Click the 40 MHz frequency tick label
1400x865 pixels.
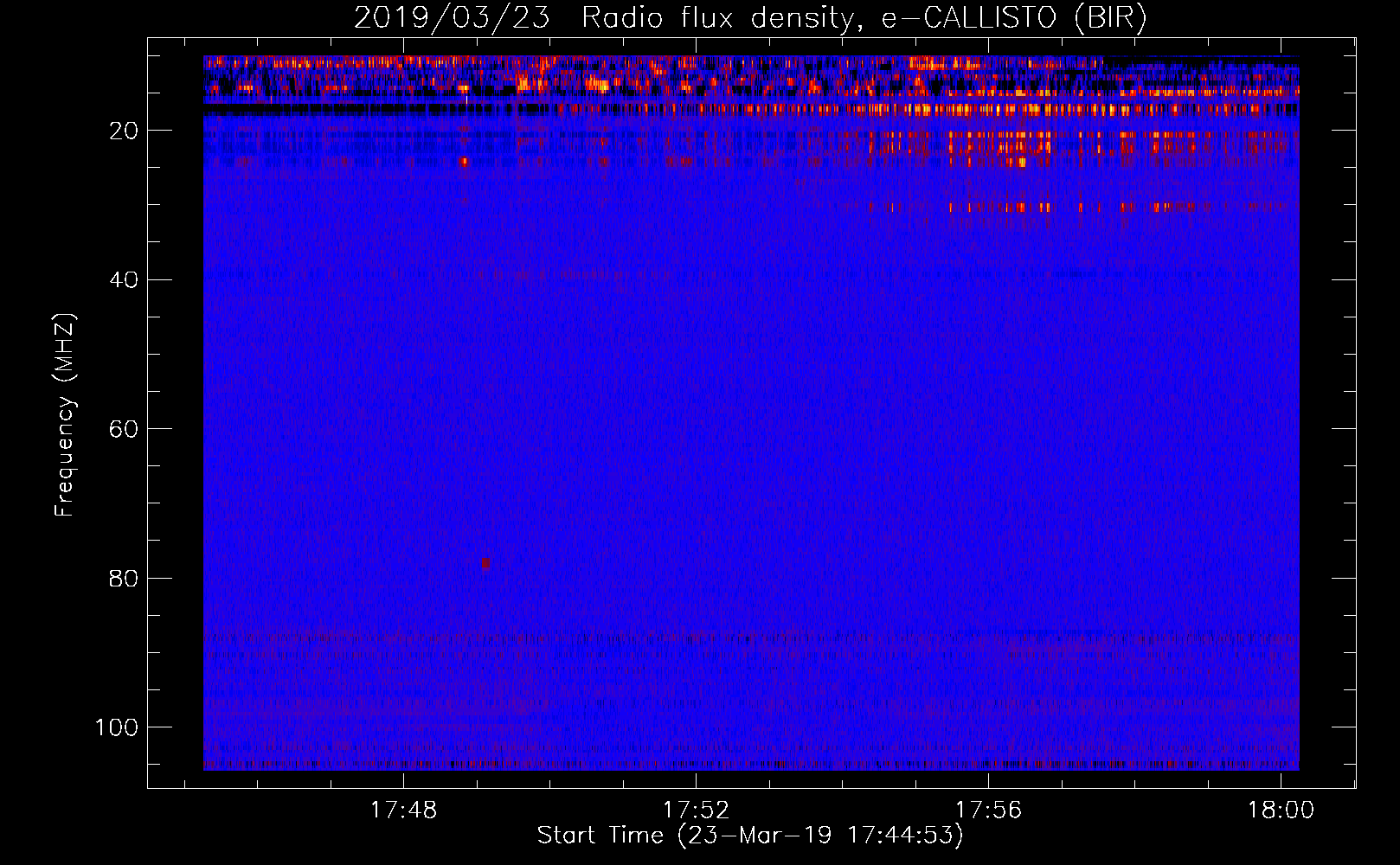click(x=124, y=280)
